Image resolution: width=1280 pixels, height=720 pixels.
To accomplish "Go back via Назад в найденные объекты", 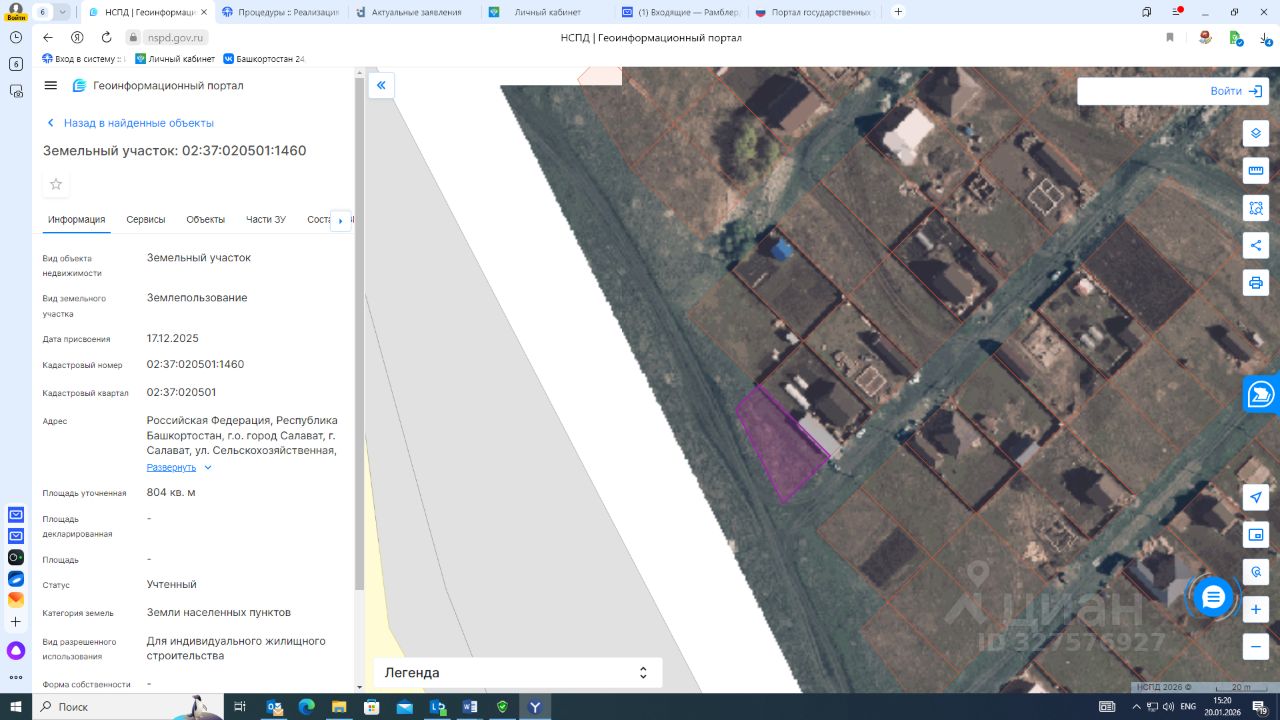I will coord(130,123).
